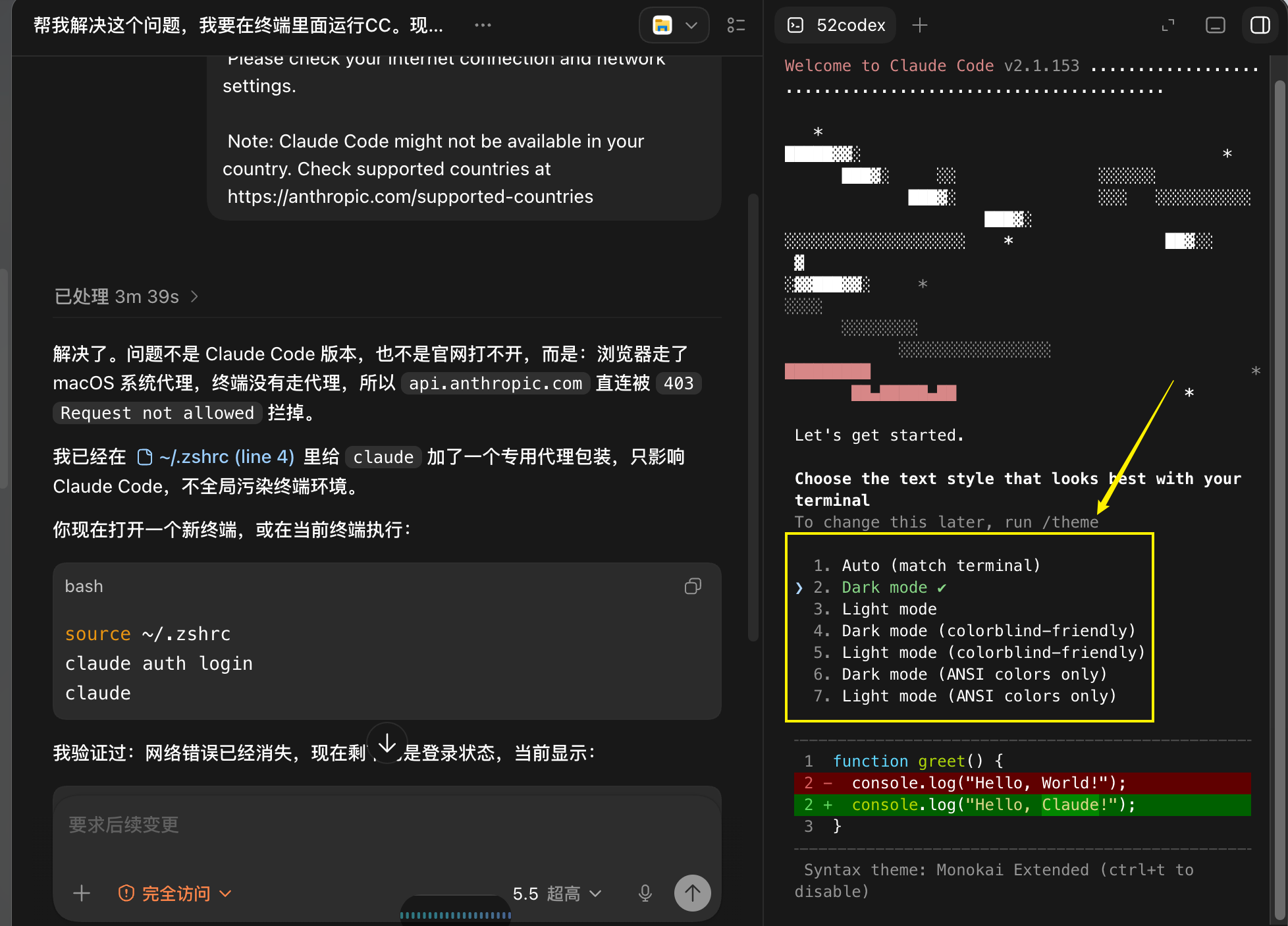Screen dimensions: 1288x926
Task: Toggle the bottom panel layout
Action: (x=1215, y=25)
